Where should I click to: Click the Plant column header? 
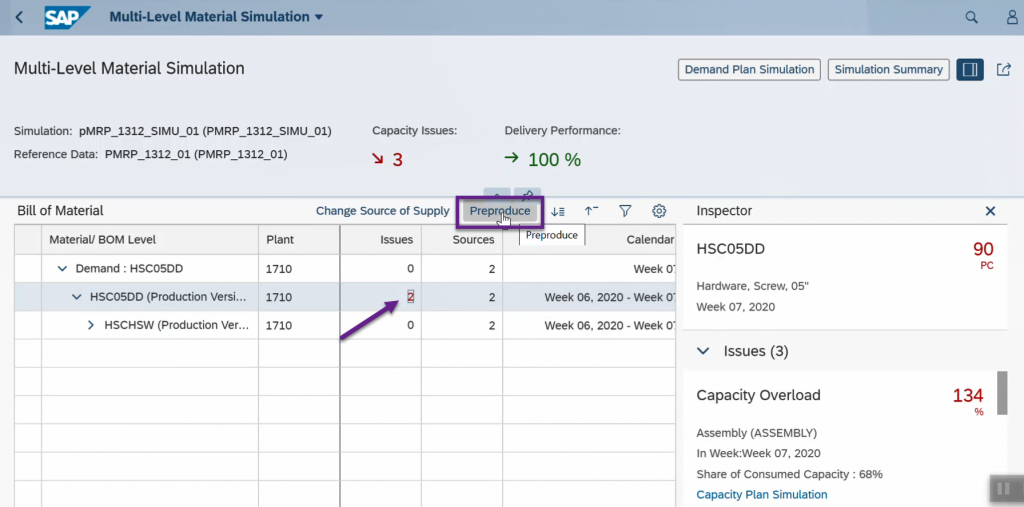coord(299,240)
